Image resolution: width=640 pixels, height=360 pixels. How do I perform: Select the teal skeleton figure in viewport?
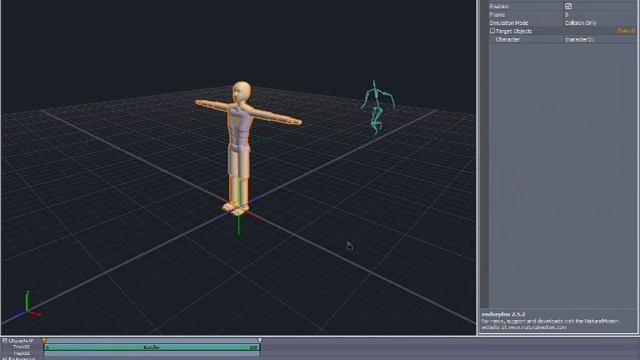(x=378, y=107)
